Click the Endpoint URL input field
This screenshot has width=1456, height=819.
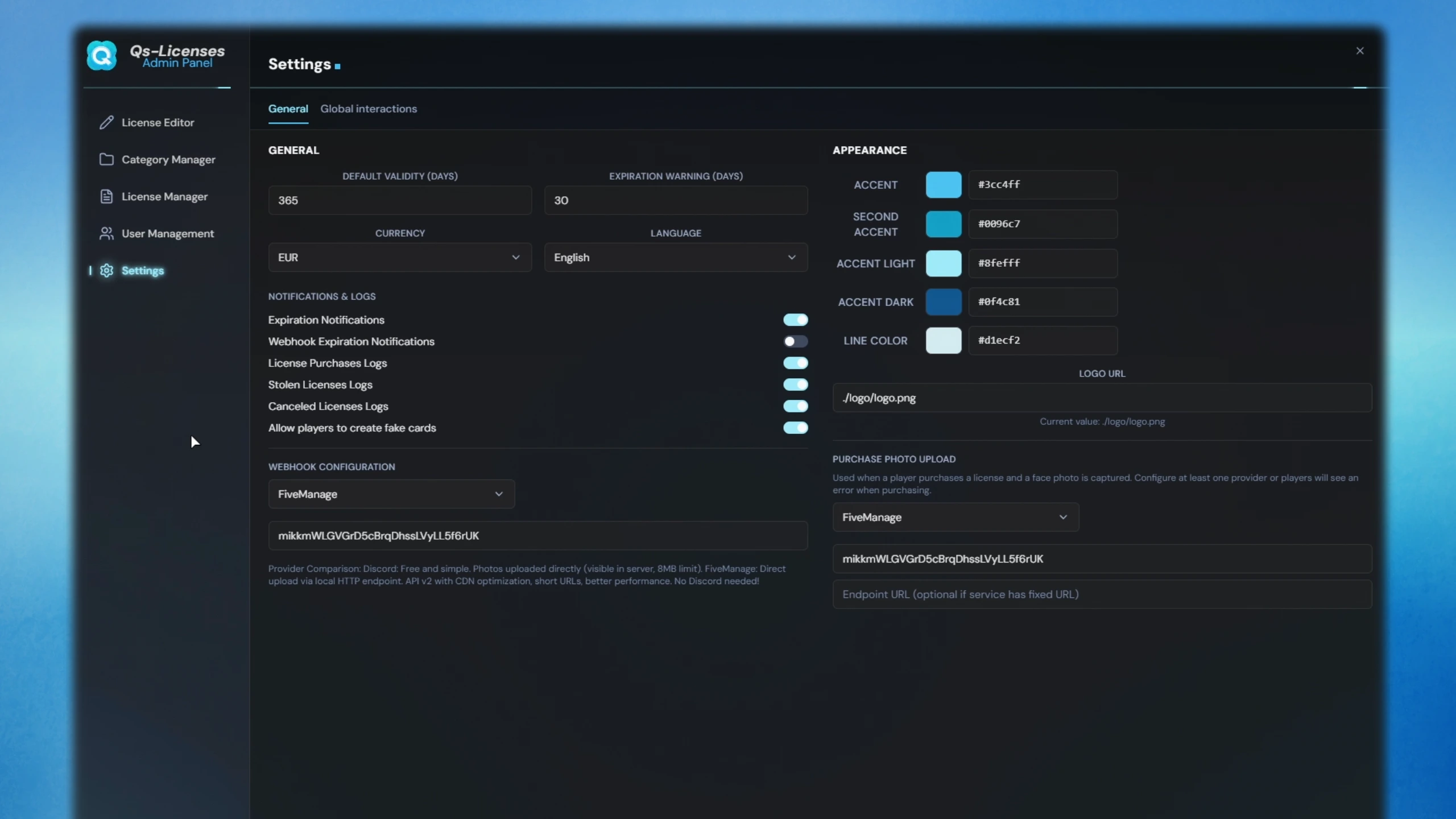click(x=1102, y=594)
